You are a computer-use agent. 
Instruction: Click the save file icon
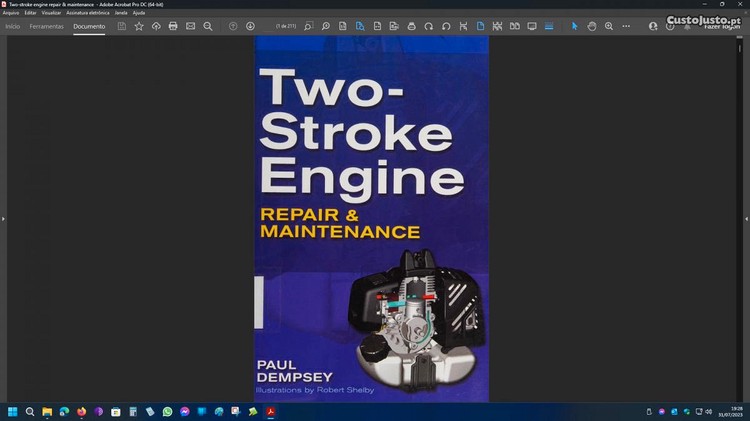122,26
